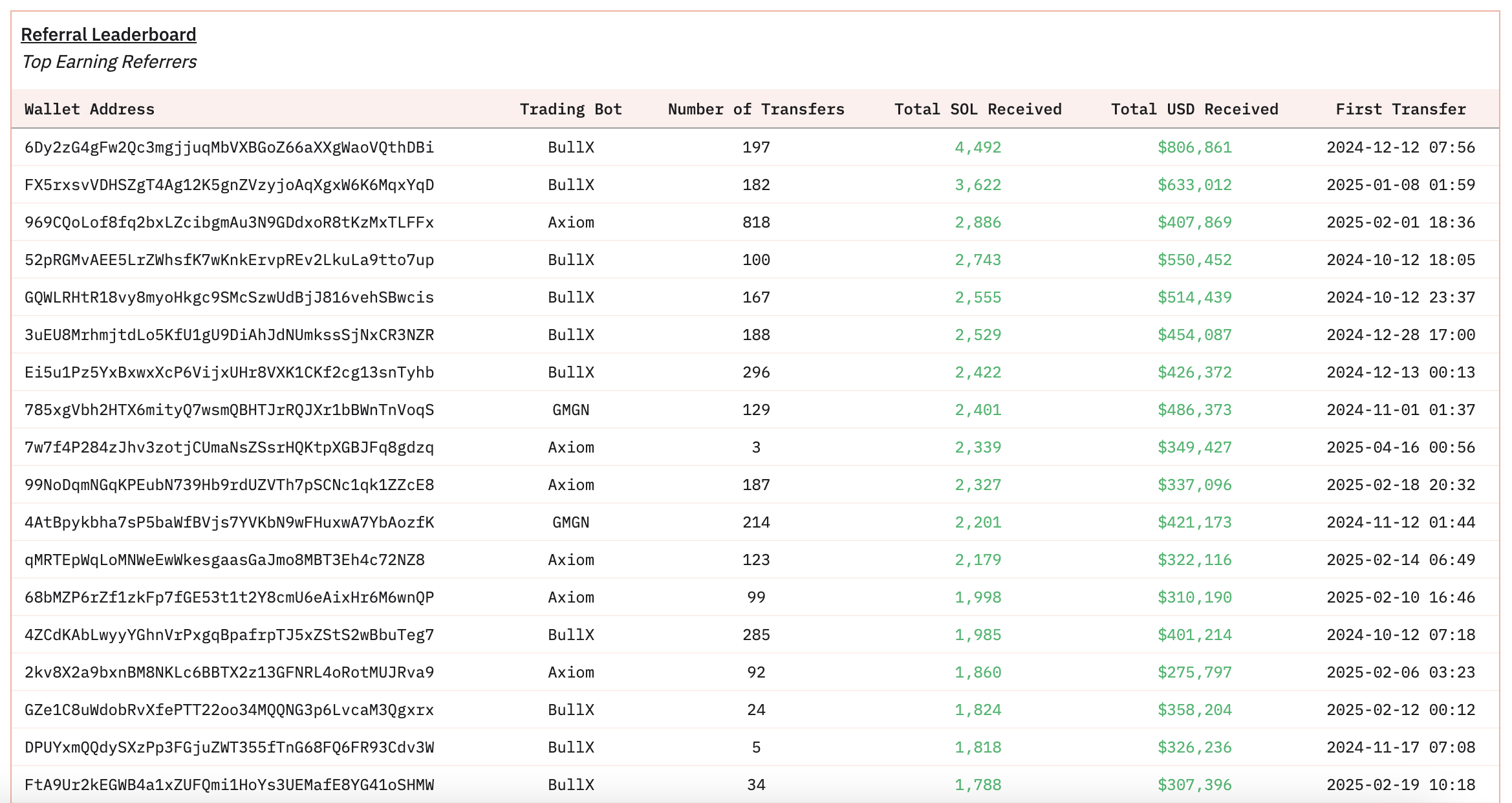
Task: Click the GMGN bot cell with 129 transfers
Action: tap(570, 410)
